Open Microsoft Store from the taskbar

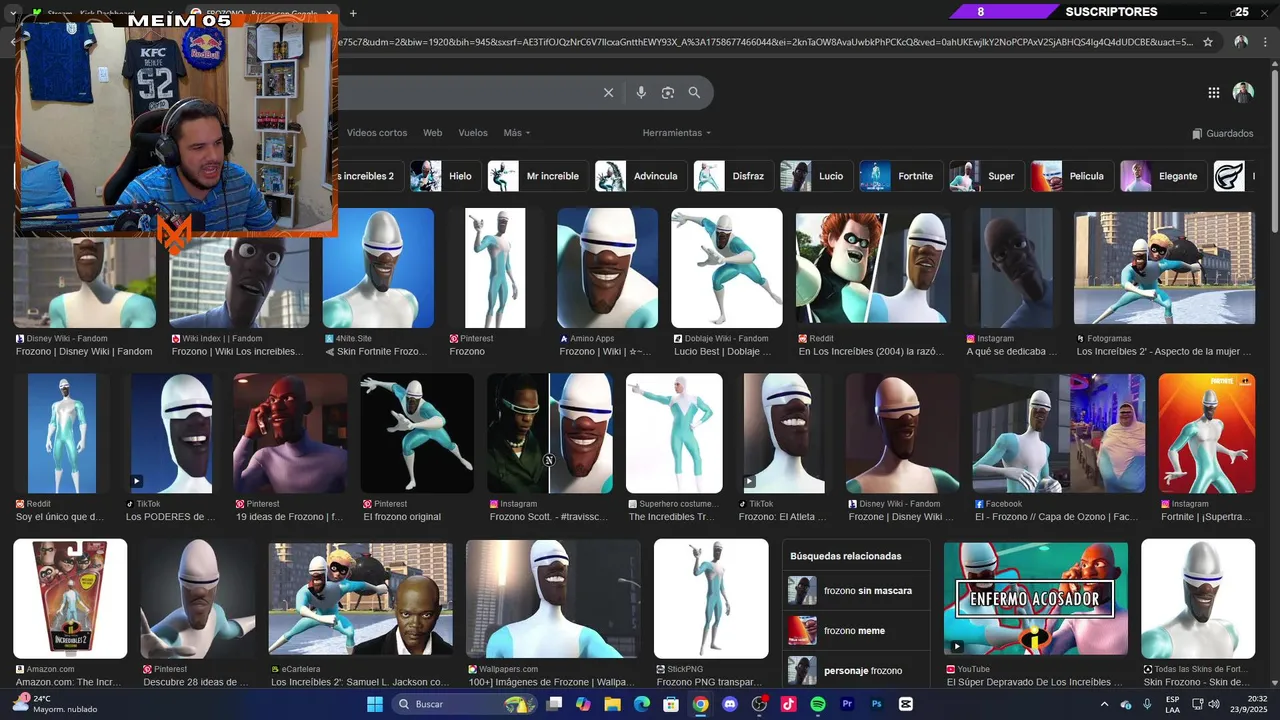click(x=671, y=704)
